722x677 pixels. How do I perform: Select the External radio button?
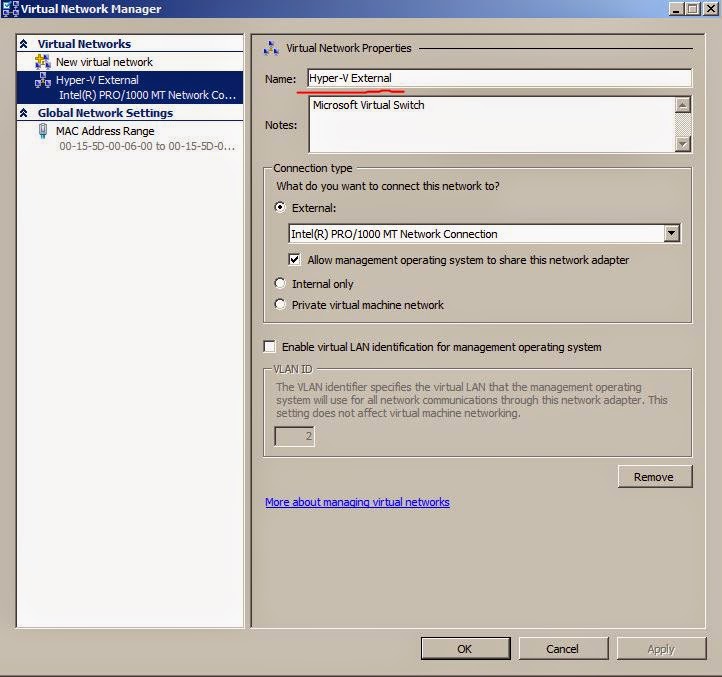tap(280, 207)
